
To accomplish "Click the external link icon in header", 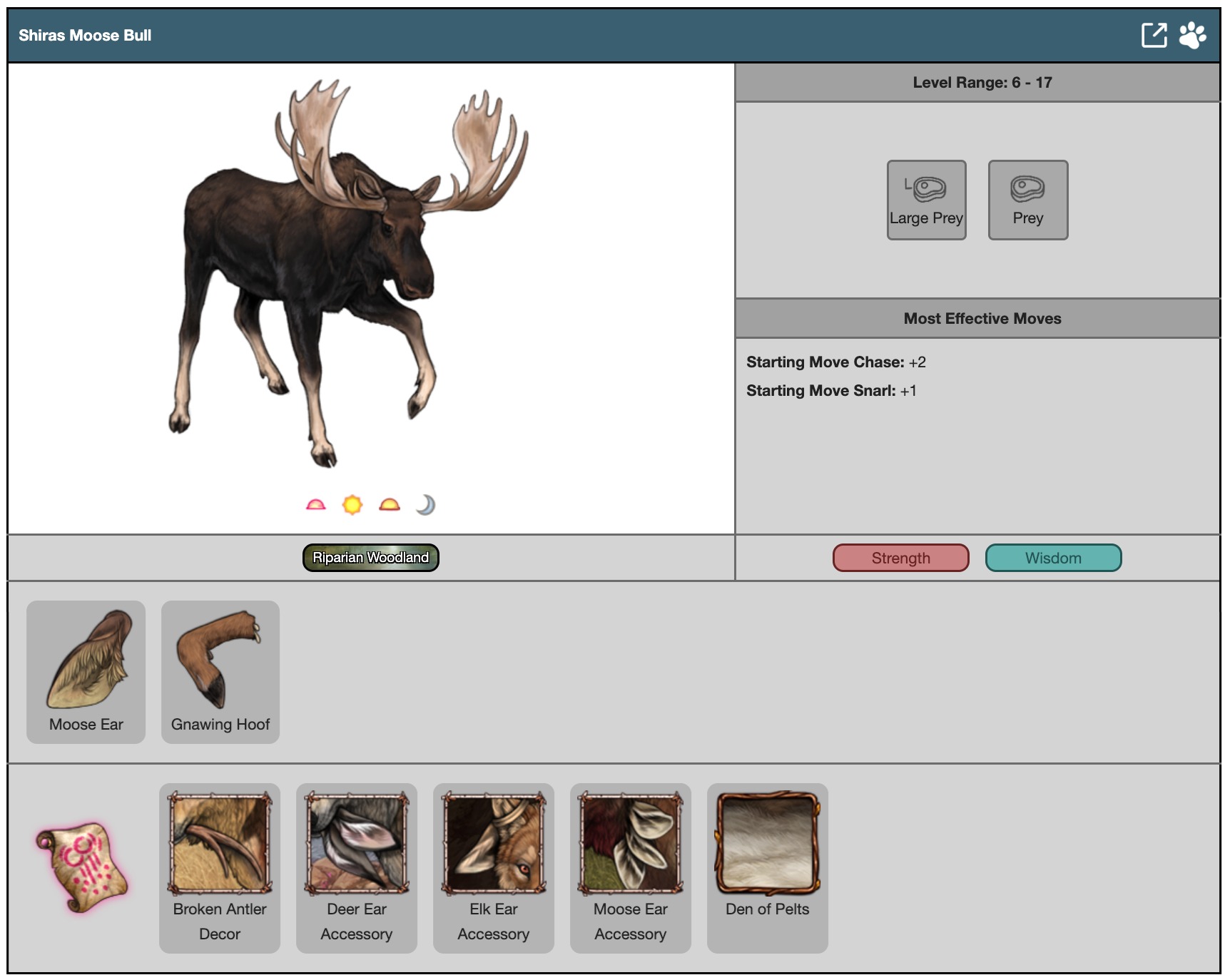I will click(1154, 35).
